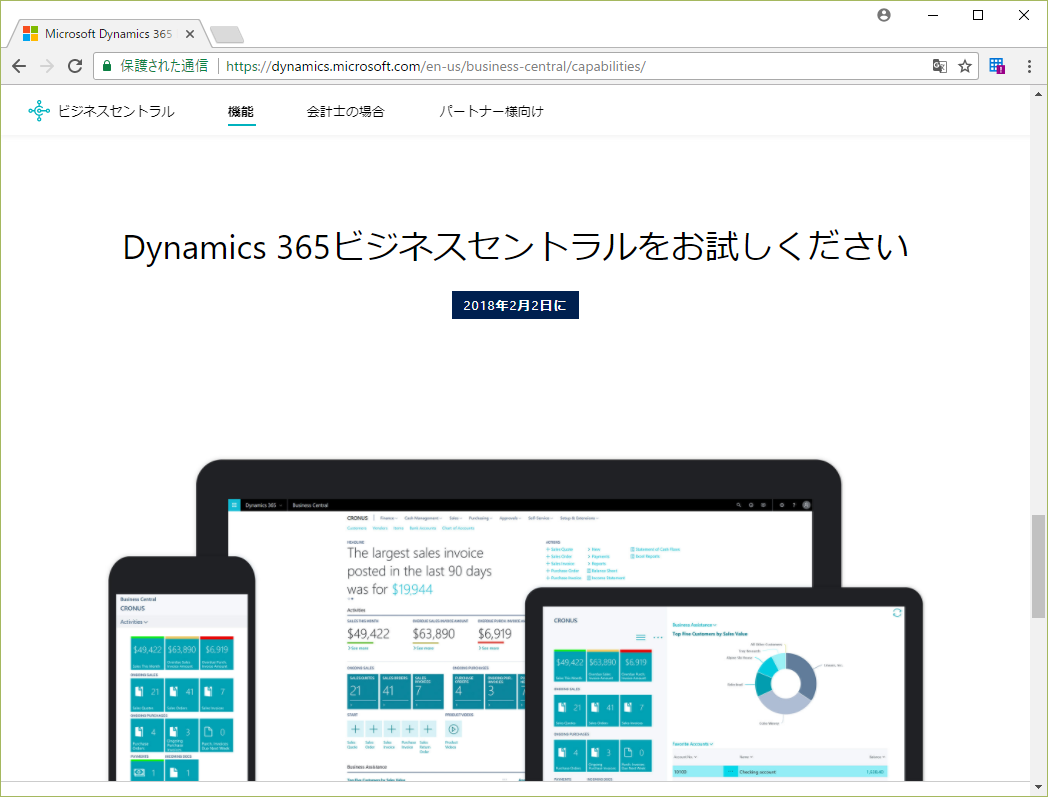Viewport: 1048px width, 797px height.
Task: Click the tablet mockup with donut chart
Action: 724,685
